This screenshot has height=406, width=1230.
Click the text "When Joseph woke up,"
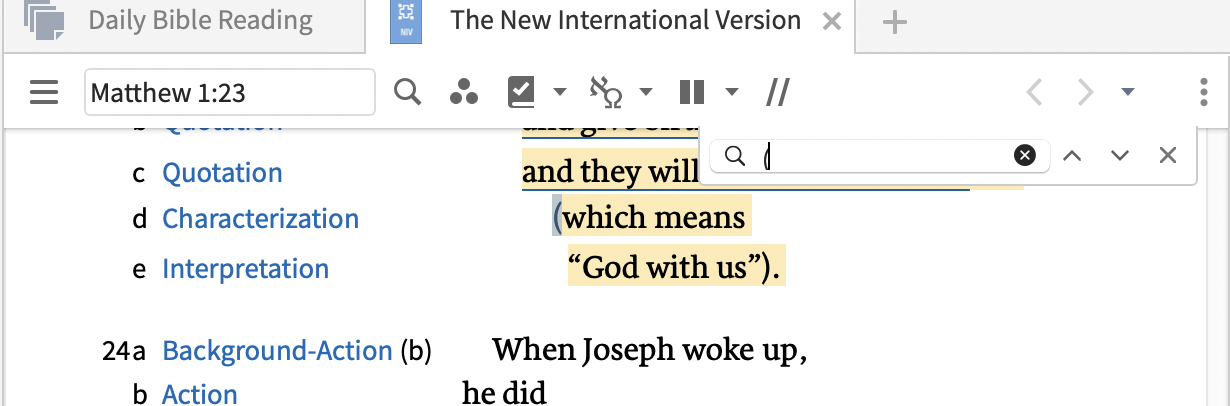click(650, 350)
